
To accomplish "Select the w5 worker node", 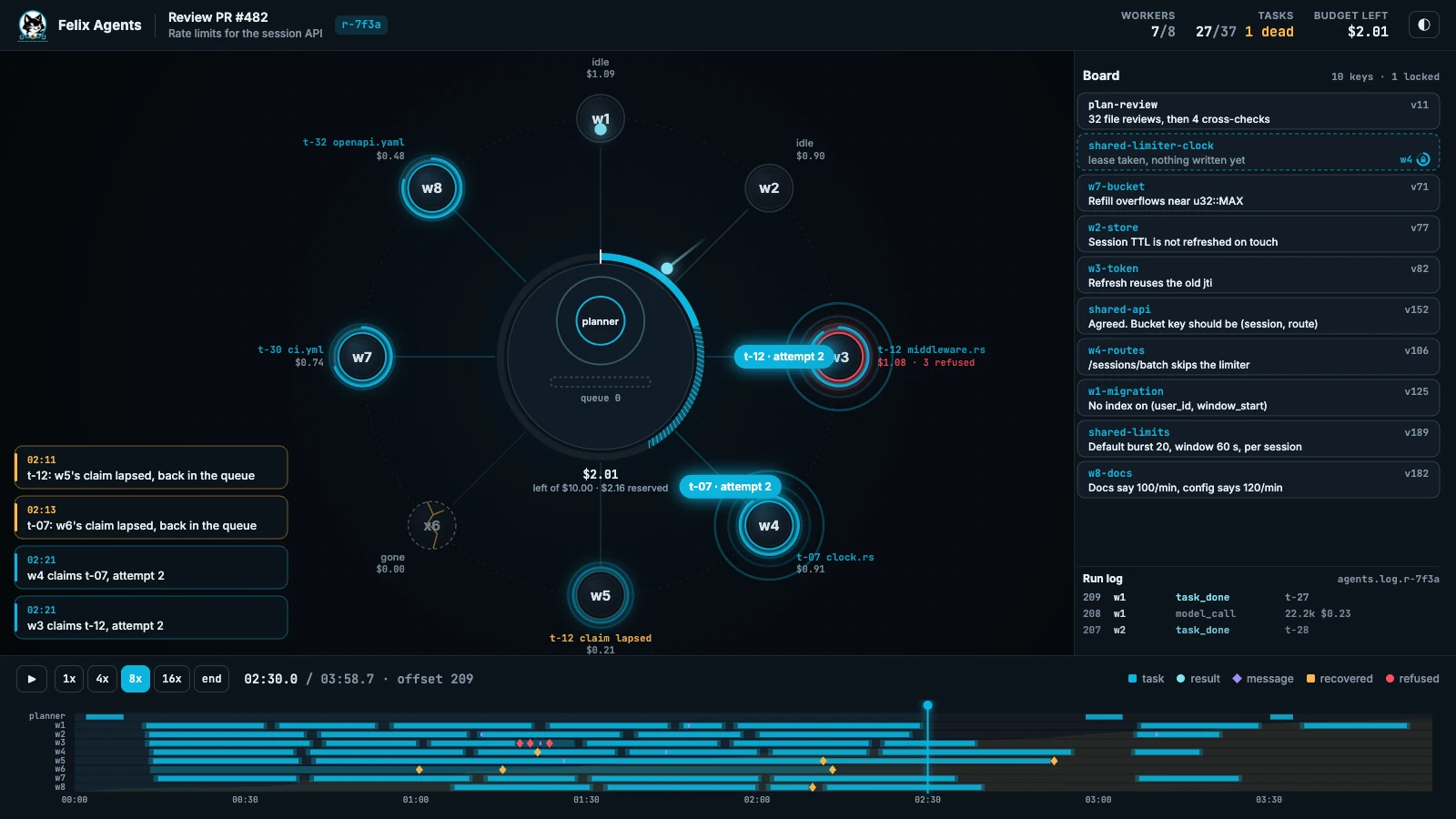I will pos(601,595).
